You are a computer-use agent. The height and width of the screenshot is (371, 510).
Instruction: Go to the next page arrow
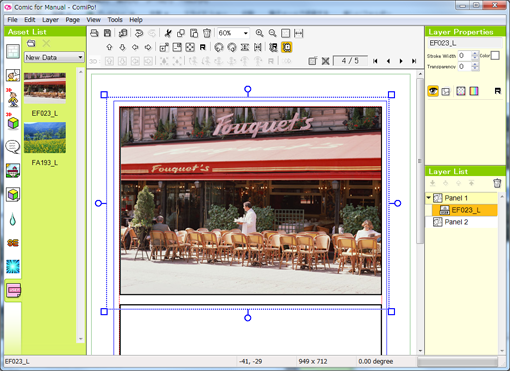point(401,61)
